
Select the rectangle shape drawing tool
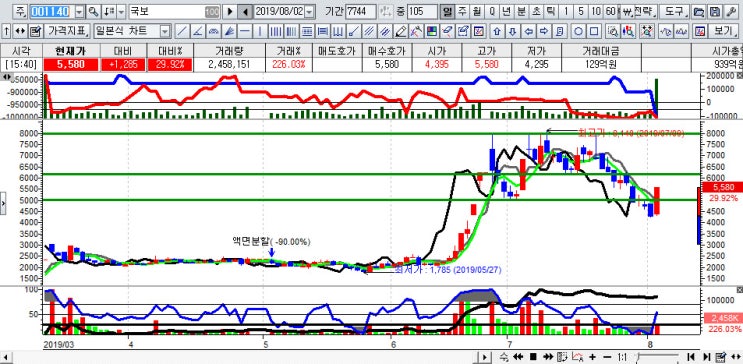[x=594, y=32]
